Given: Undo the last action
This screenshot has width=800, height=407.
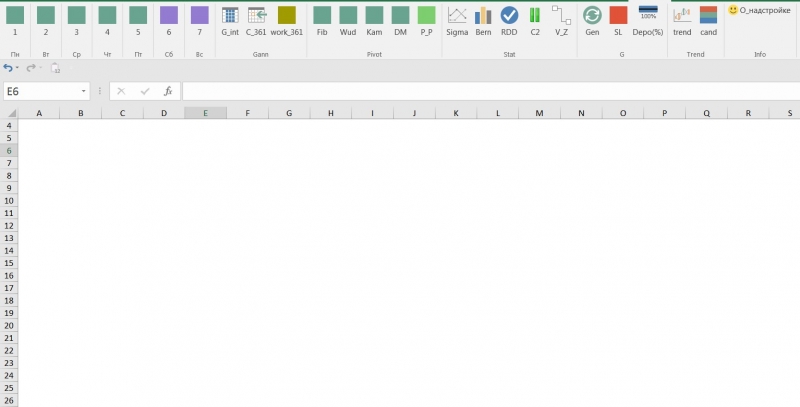Looking at the screenshot, I should (8, 68).
